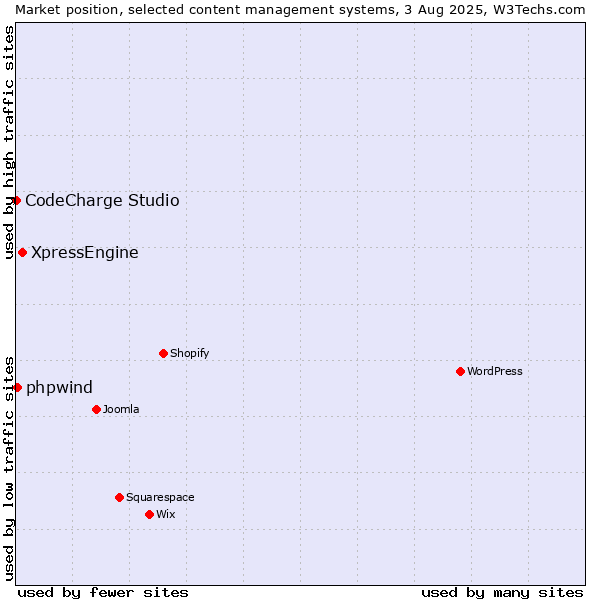Select the phpwind red data point
The height and width of the screenshot is (600, 600).
click(17, 388)
